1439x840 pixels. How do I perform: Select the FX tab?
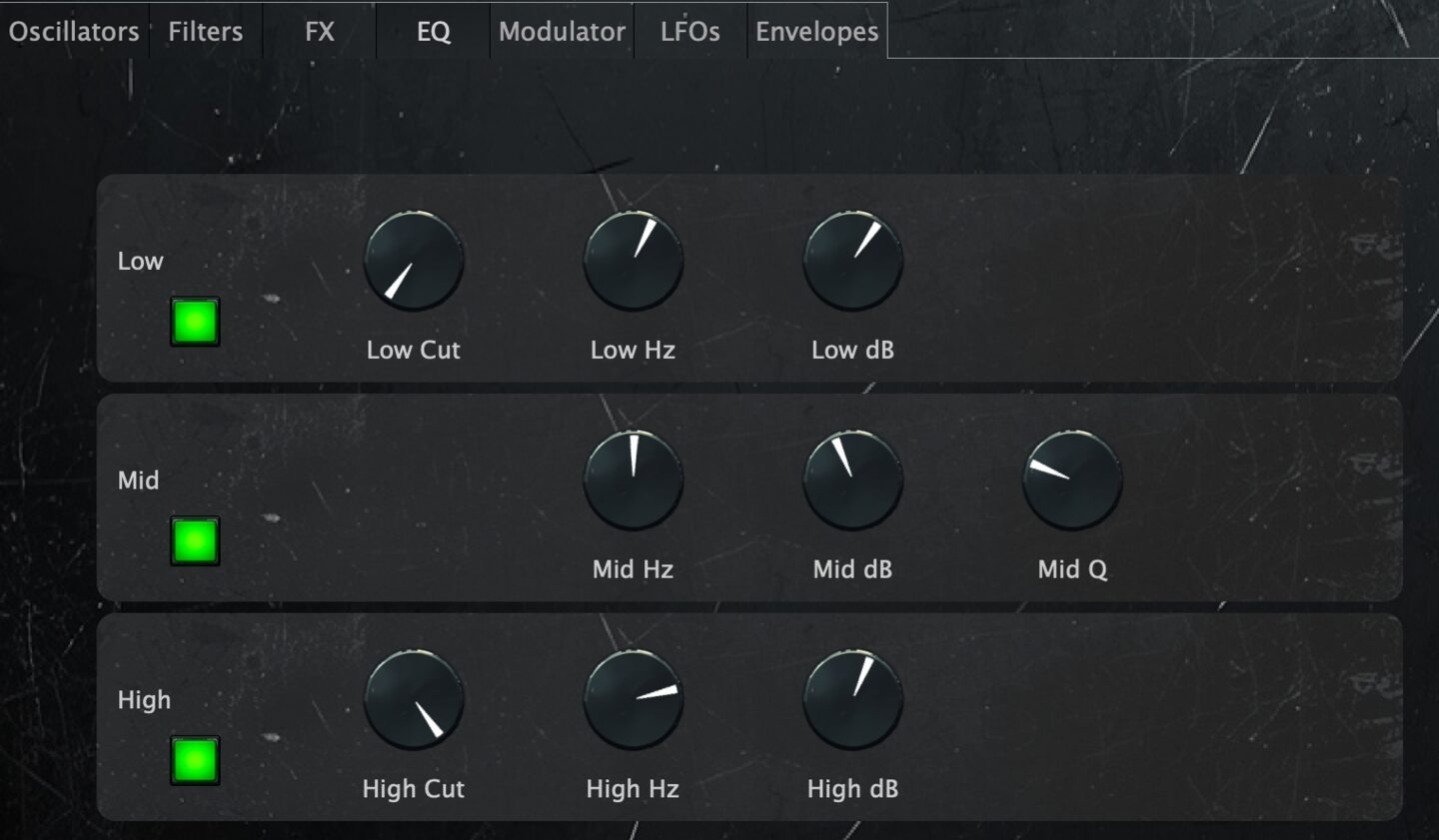(x=320, y=31)
